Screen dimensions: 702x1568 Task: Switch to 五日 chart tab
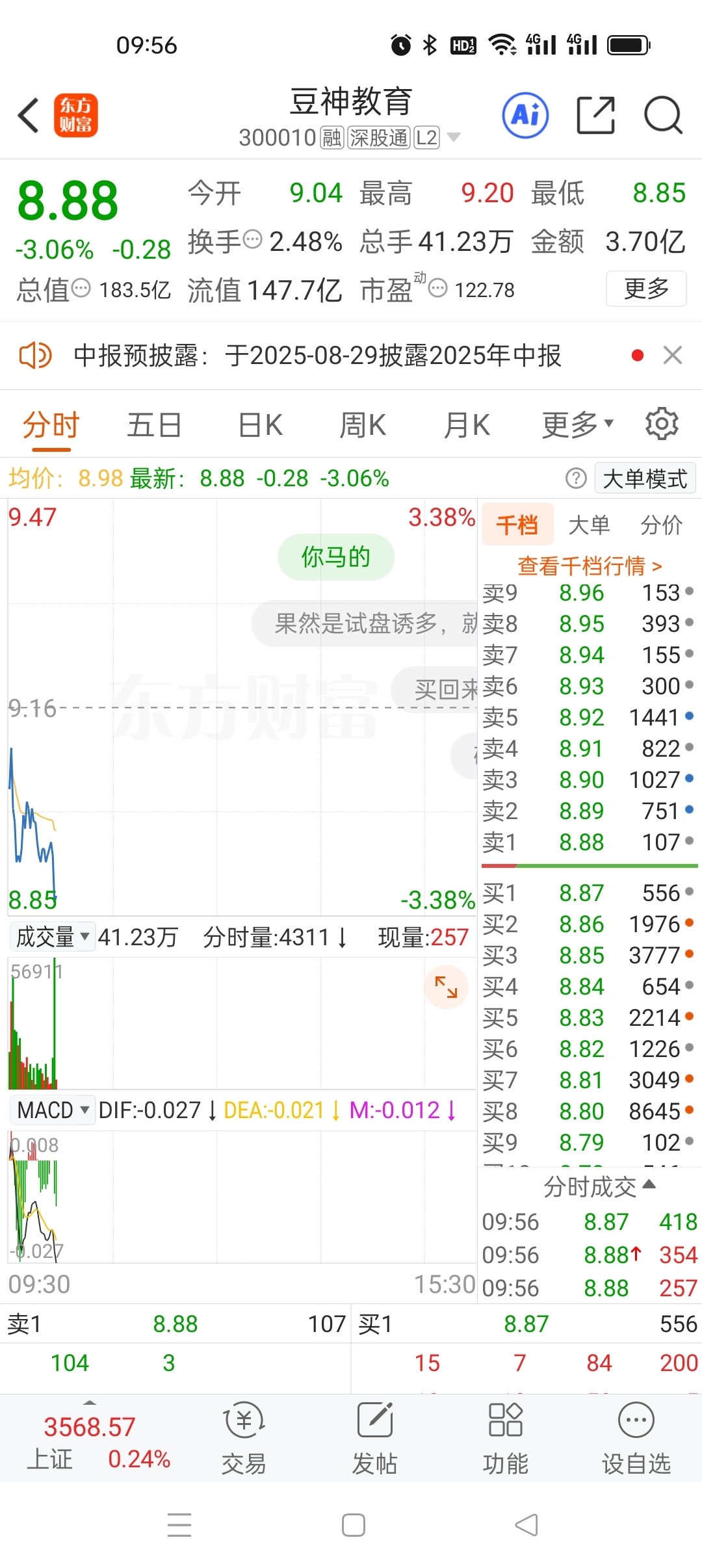coord(154,426)
